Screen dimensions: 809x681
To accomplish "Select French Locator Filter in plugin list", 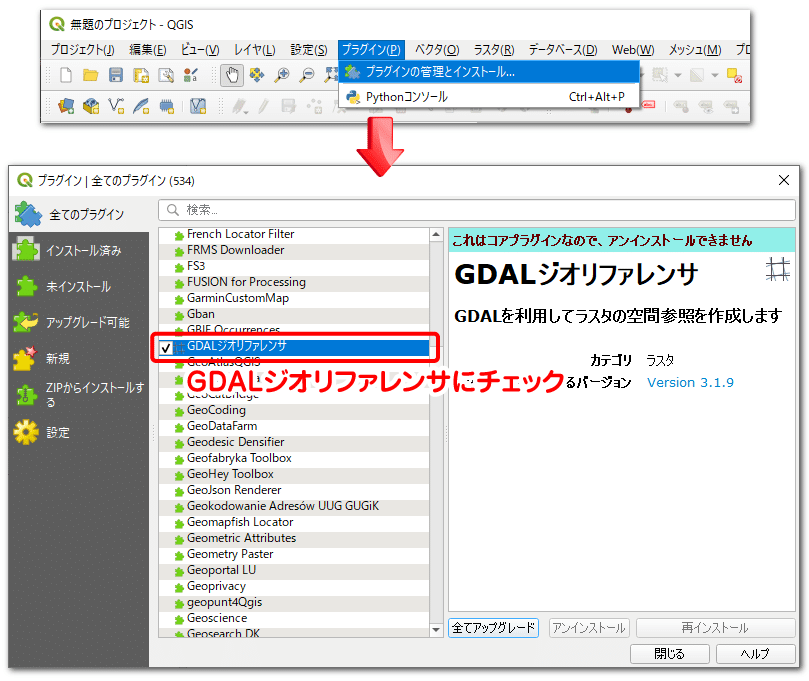I will pos(294,234).
